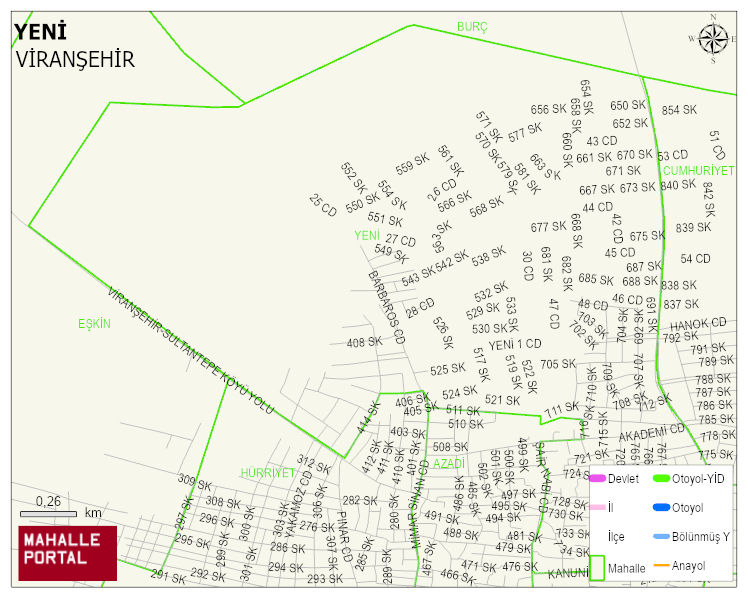This screenshot has width=748, height=598.
Task: Click the BARBAROS CD street label
Action: pyautogui.click(x=386, y=307)
